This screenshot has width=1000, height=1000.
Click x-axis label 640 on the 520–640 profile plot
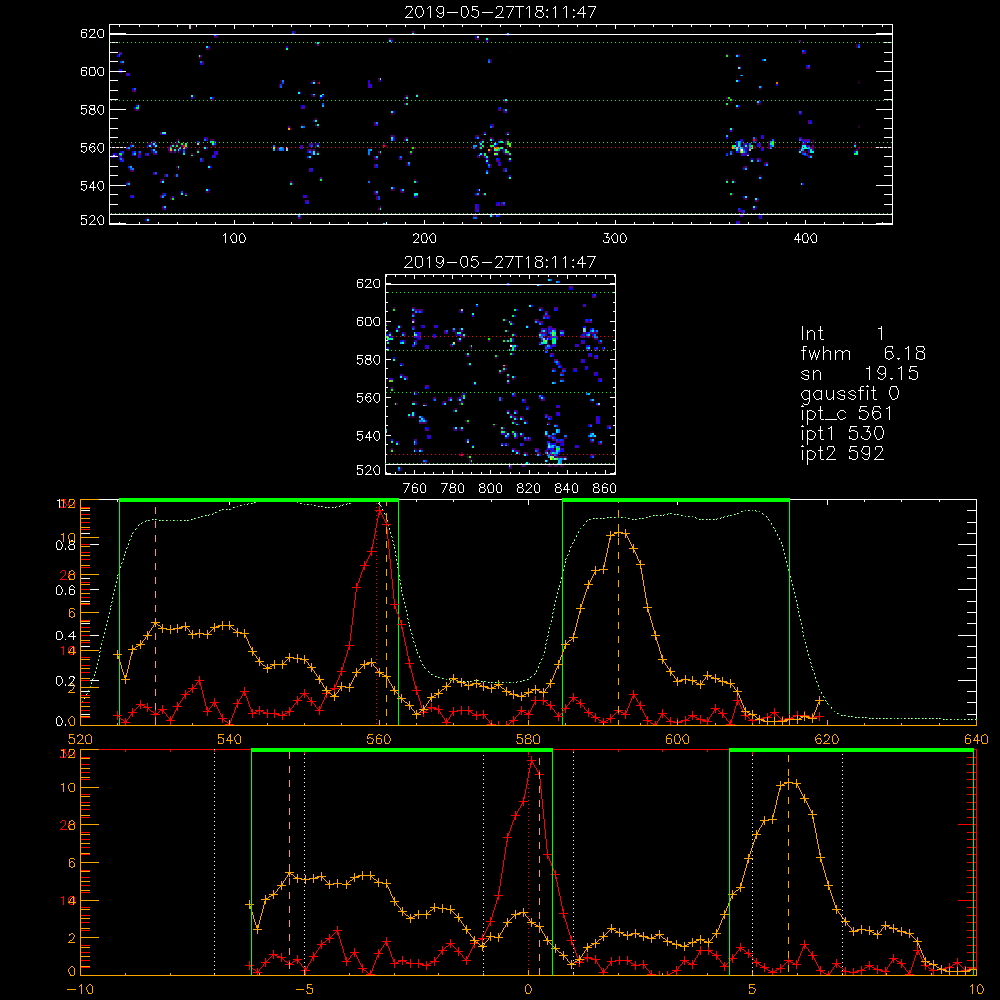[976, 740]
